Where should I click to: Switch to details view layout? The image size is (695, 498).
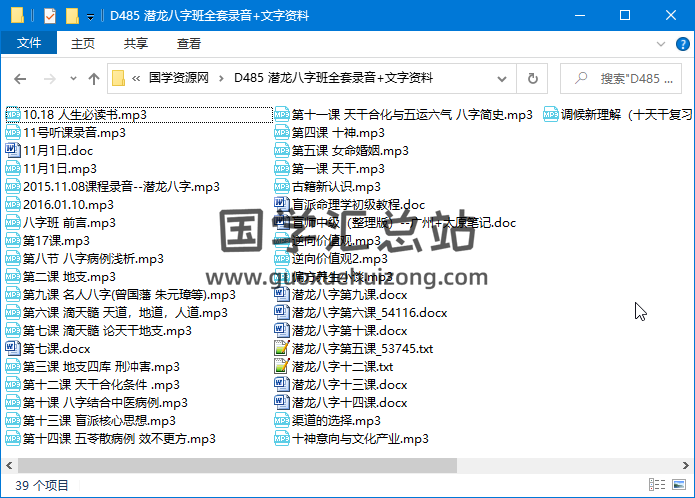tap(657, 485)
